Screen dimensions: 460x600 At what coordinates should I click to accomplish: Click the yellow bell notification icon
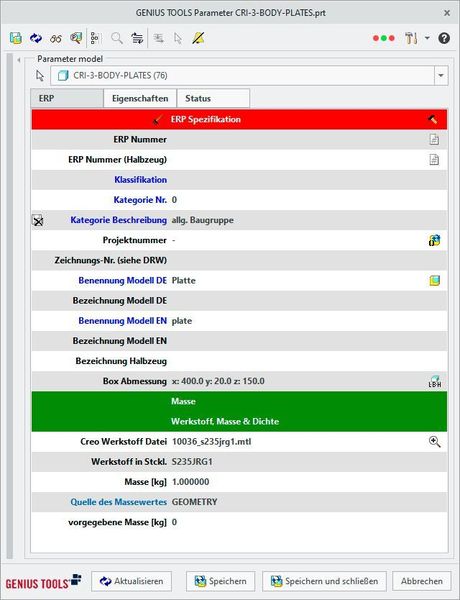[x=198, y=38]
